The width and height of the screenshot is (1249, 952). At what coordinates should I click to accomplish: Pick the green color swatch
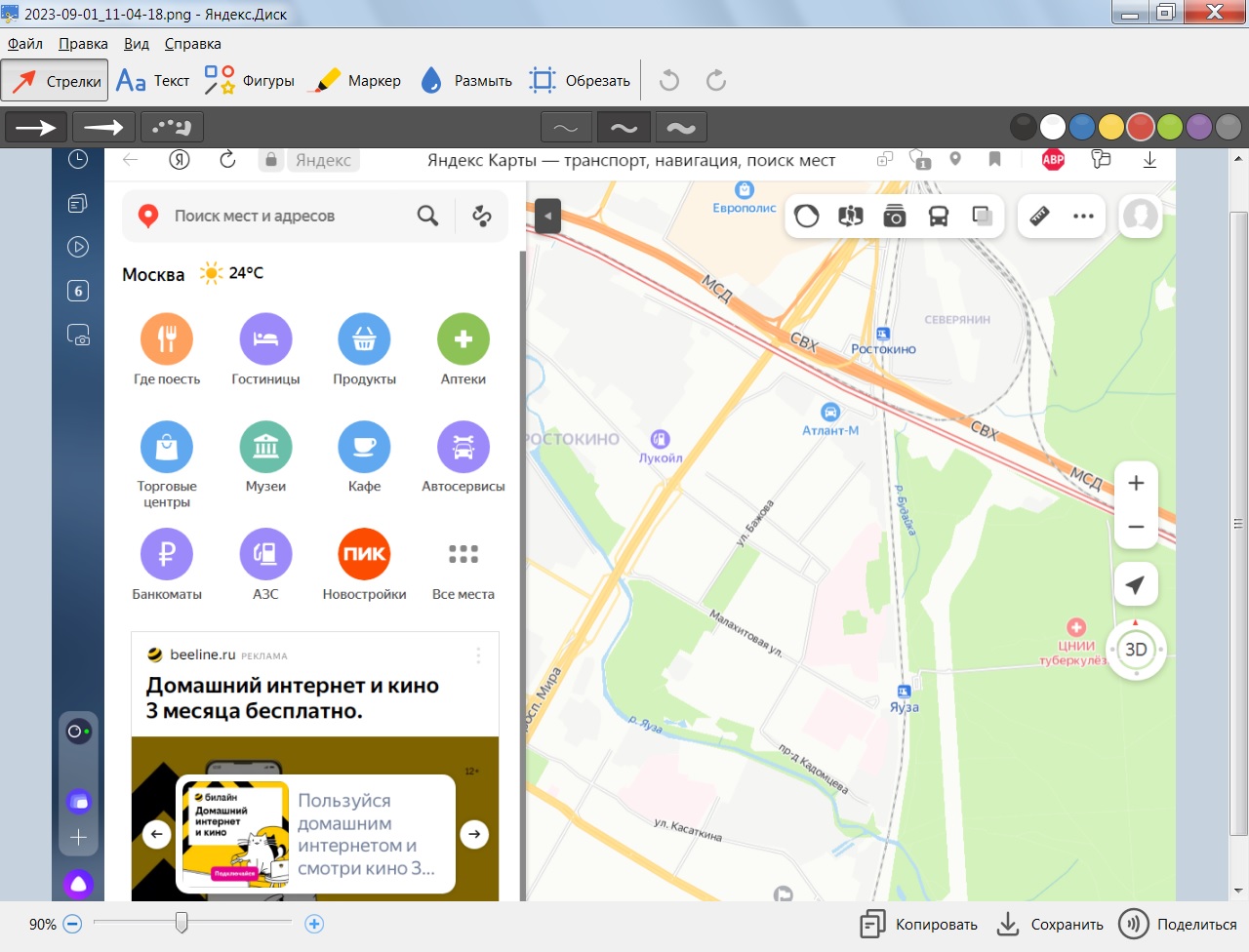click(x=1170, y=127)
